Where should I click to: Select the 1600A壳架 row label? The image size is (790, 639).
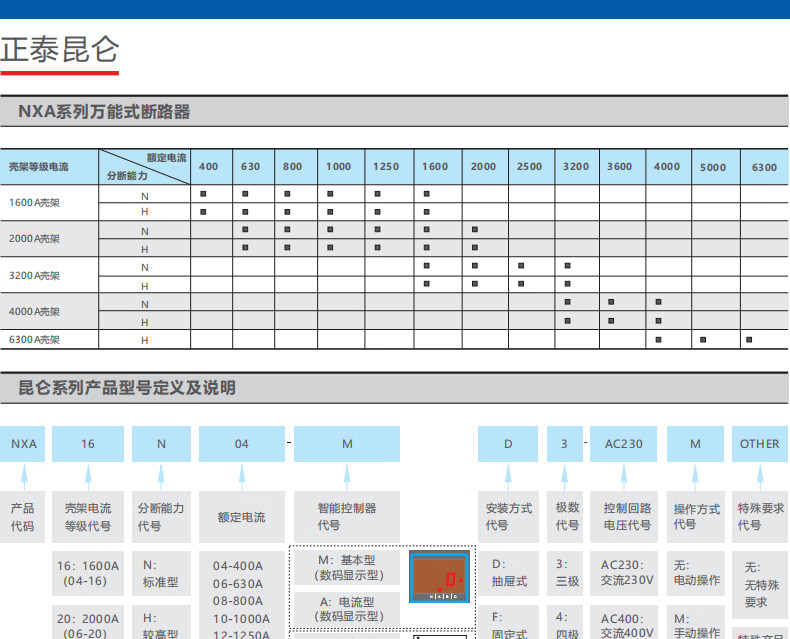click(35, 203)
